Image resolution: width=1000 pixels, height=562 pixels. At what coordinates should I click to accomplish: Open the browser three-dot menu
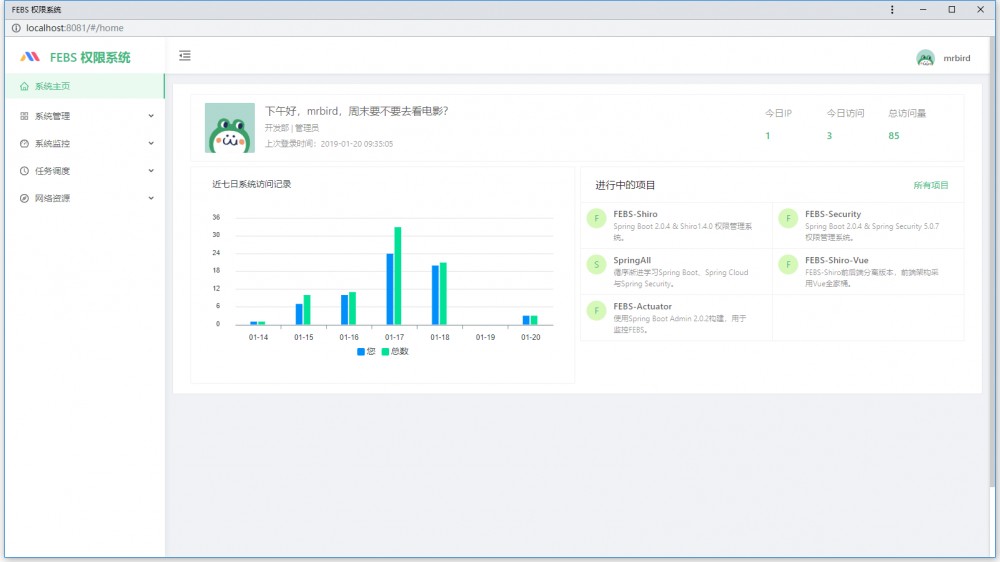coord(892,10)
